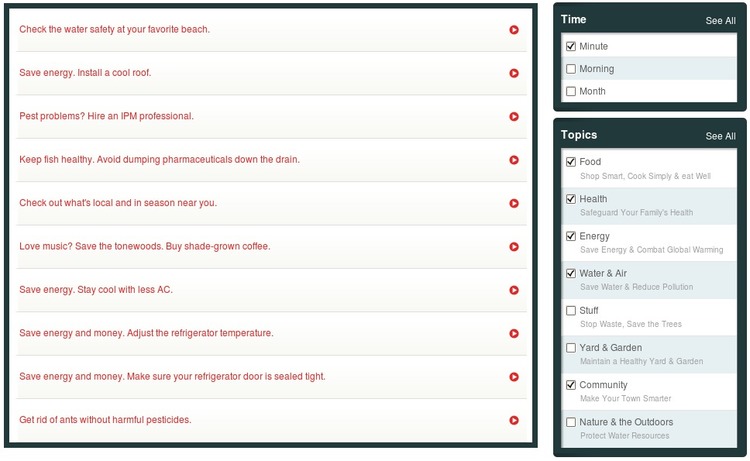Open the arrow icon for IPM professional tip
Viewport: 750px width, 461px height.
pos(514,117)
